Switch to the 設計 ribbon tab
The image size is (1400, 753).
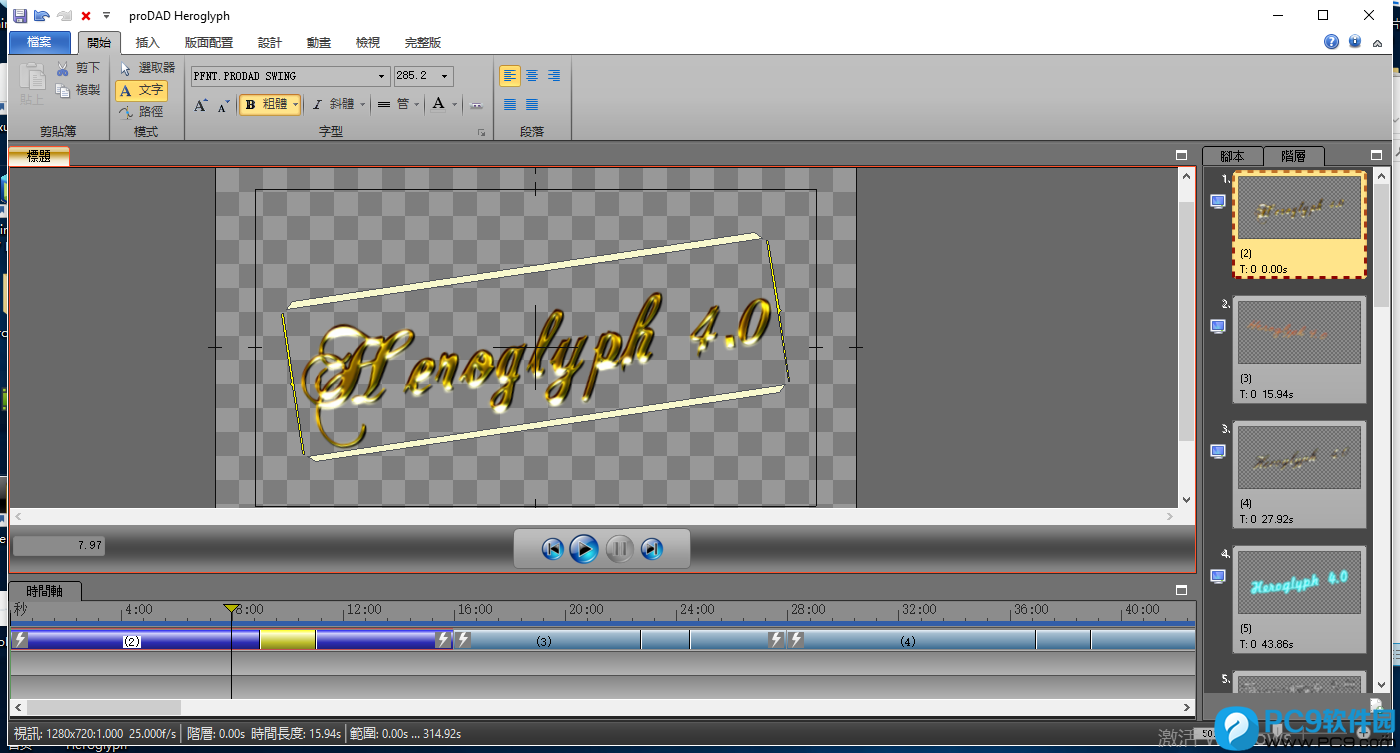tap(270, 42)
